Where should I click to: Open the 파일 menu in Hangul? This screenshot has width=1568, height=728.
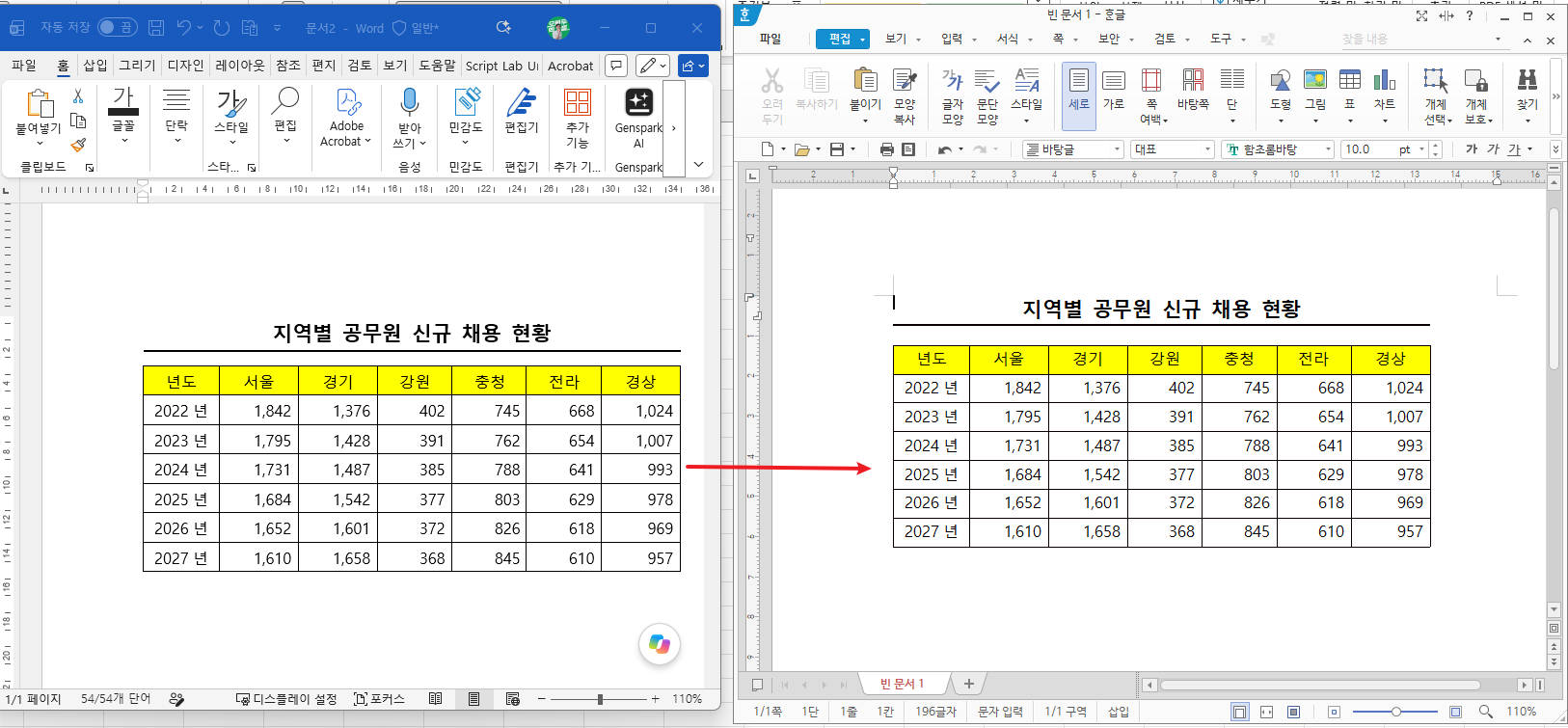point(770,39)
